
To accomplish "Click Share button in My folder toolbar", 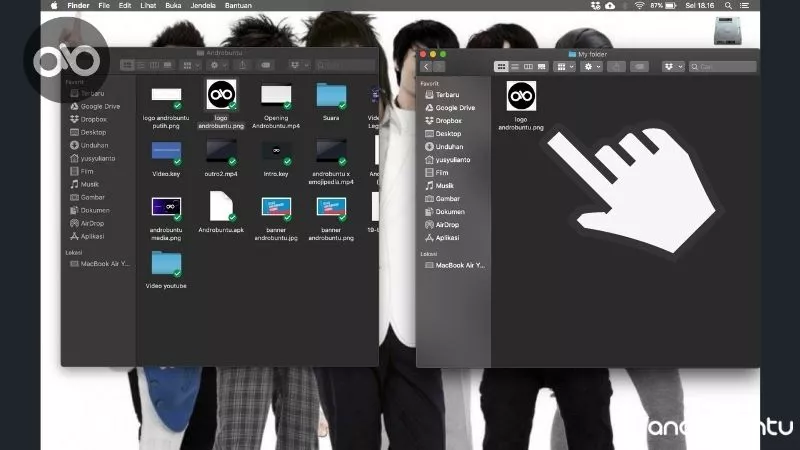I will click(616, 67).
